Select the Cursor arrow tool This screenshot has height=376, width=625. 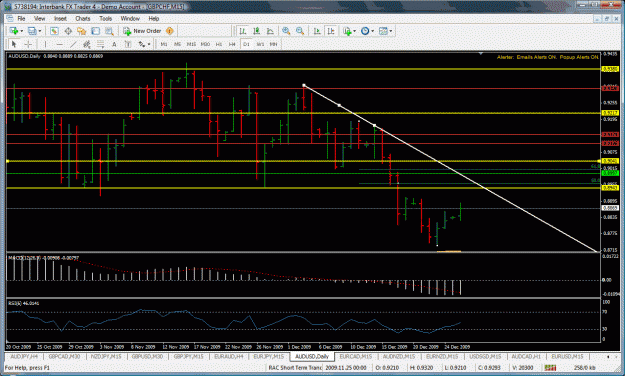[x=14, y=44]
